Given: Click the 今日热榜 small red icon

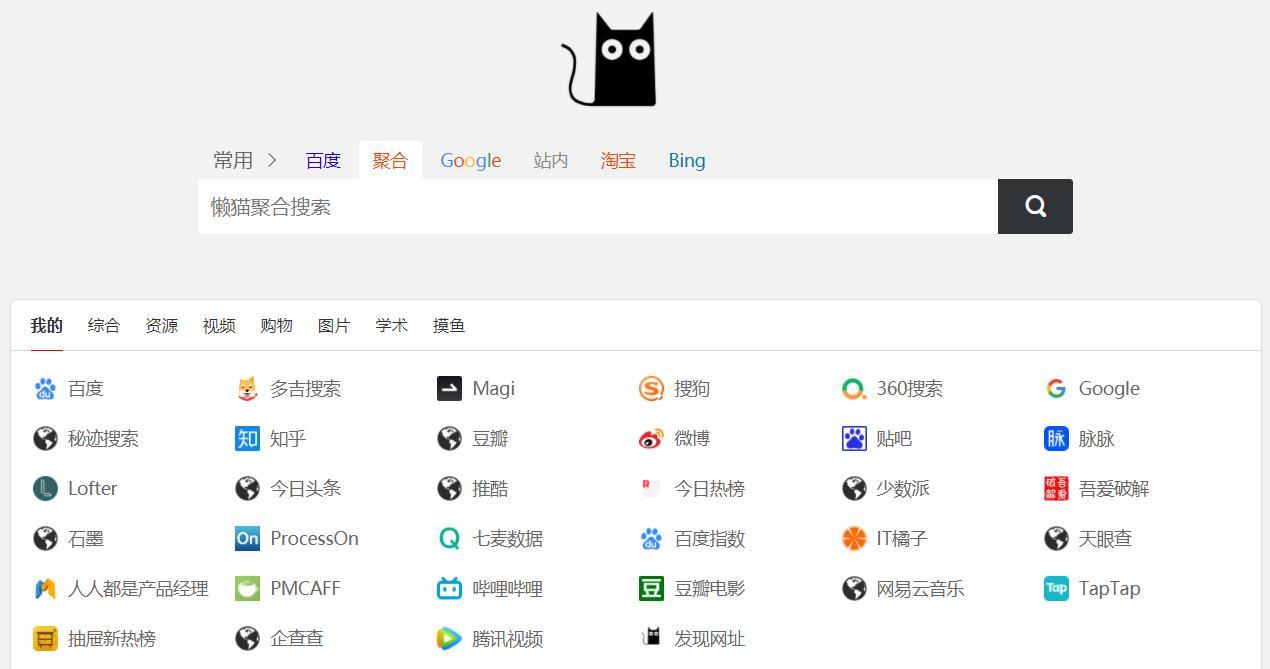Looking at the screenshot, I should pyautogui.click(x=651, y=488).
